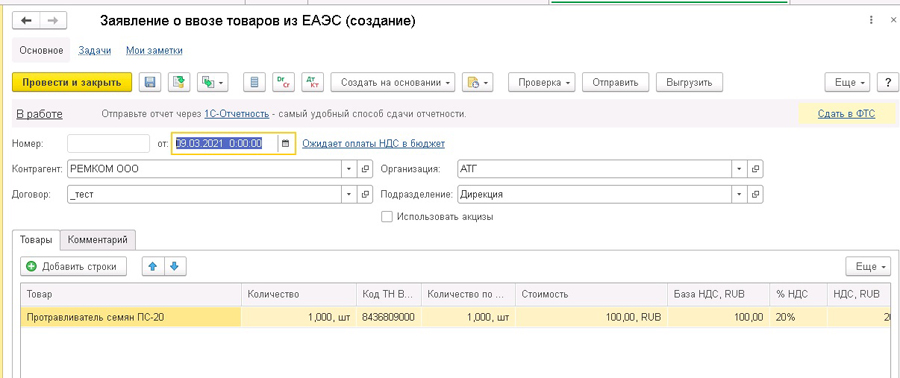
Task: Click the Контрагент field with РЕМКОМ ООО
Action: pos(205,169)
